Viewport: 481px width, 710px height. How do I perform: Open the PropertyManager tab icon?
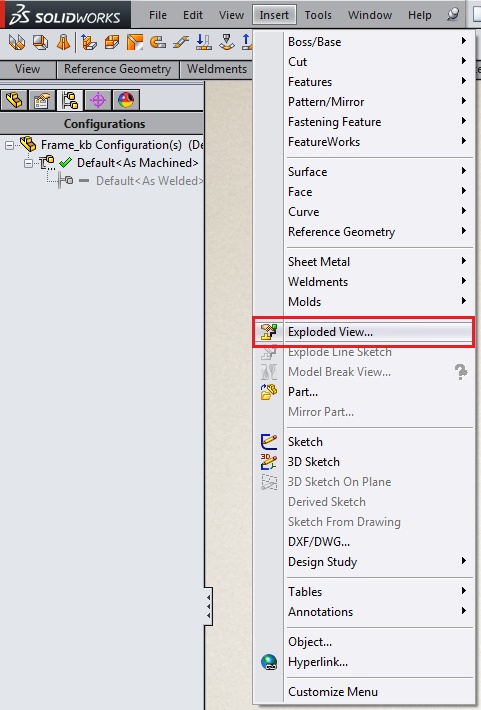pyautogui.click(x=42, y=100)
